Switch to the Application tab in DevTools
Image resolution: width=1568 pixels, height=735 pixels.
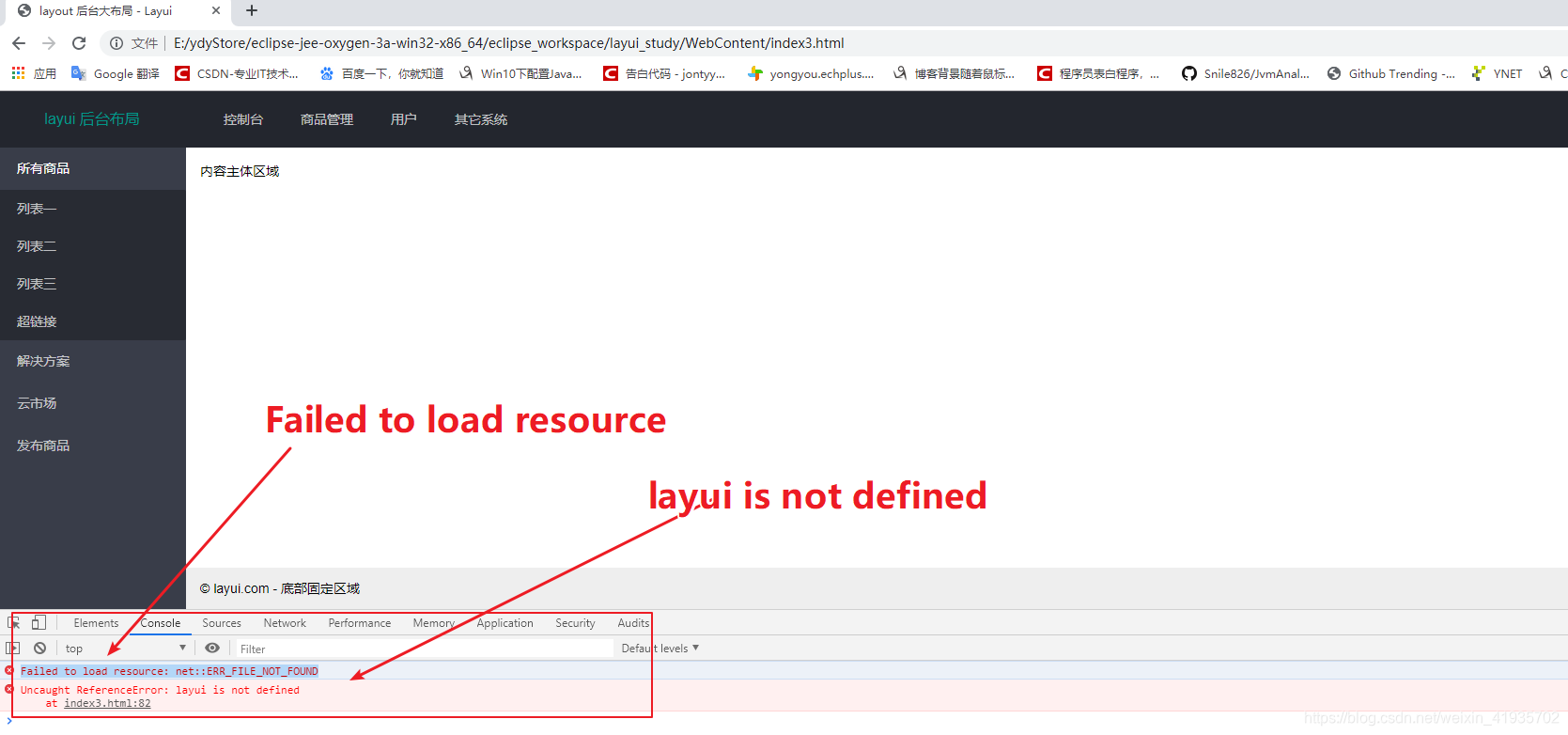(505, 623)
